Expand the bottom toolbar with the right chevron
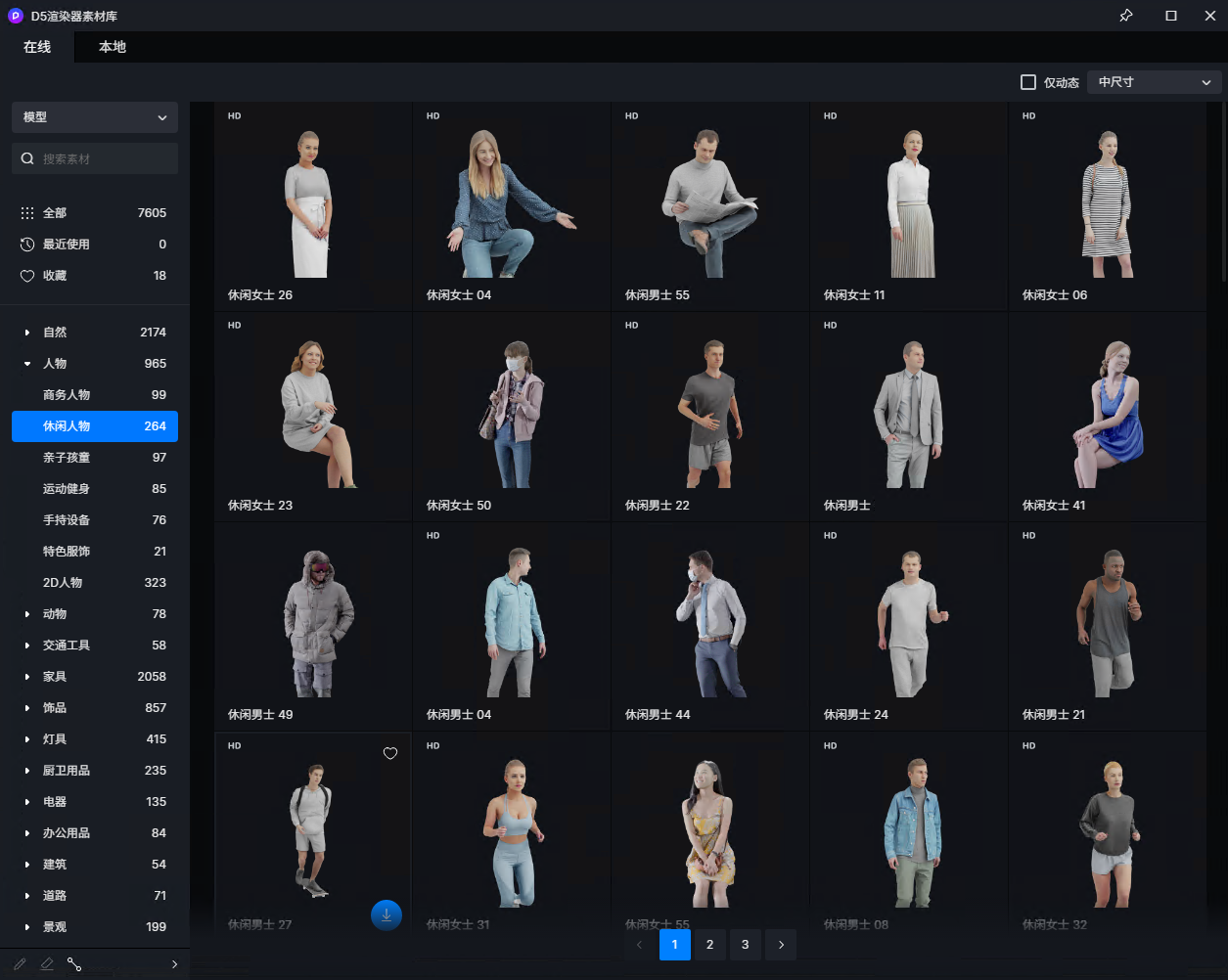 tap(175, 964)
